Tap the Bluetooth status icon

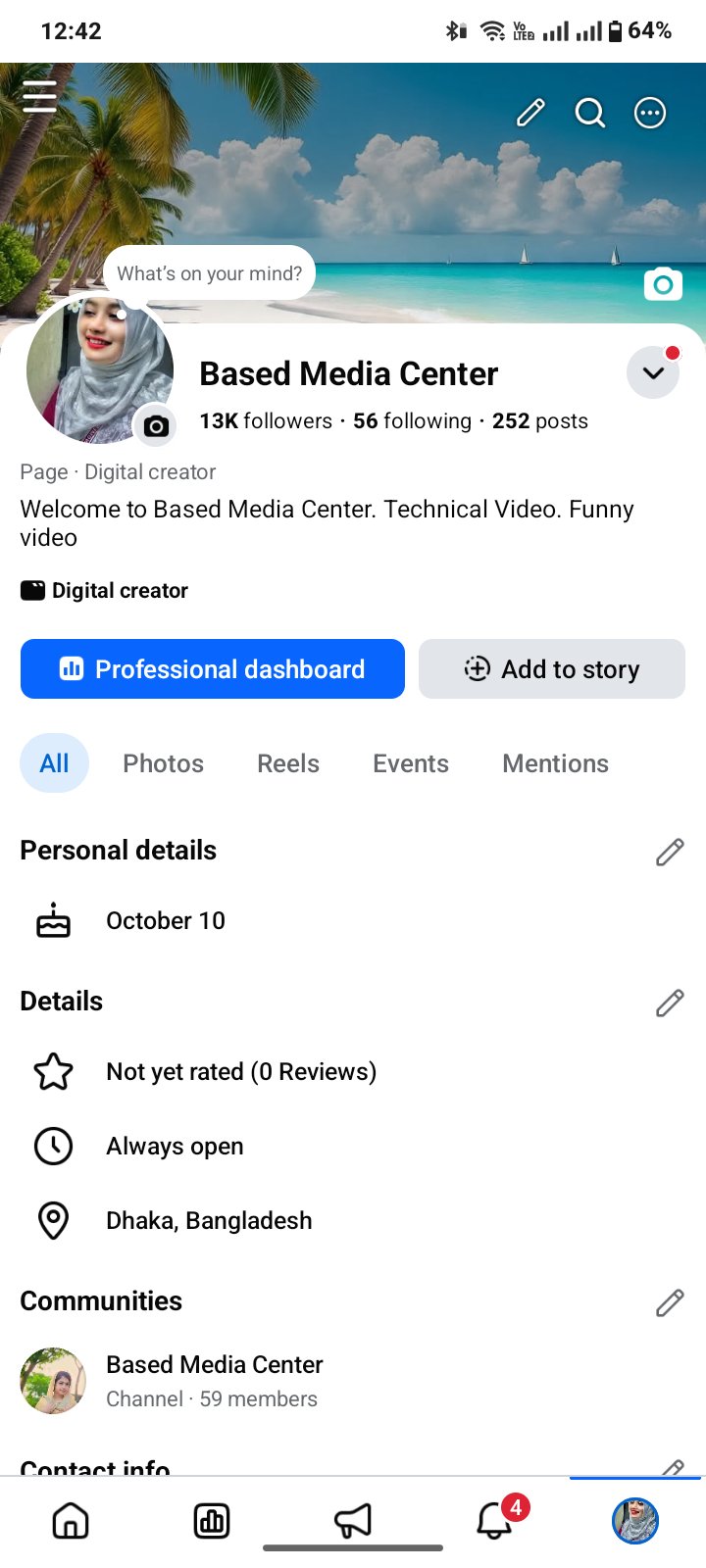coord(455,31)
